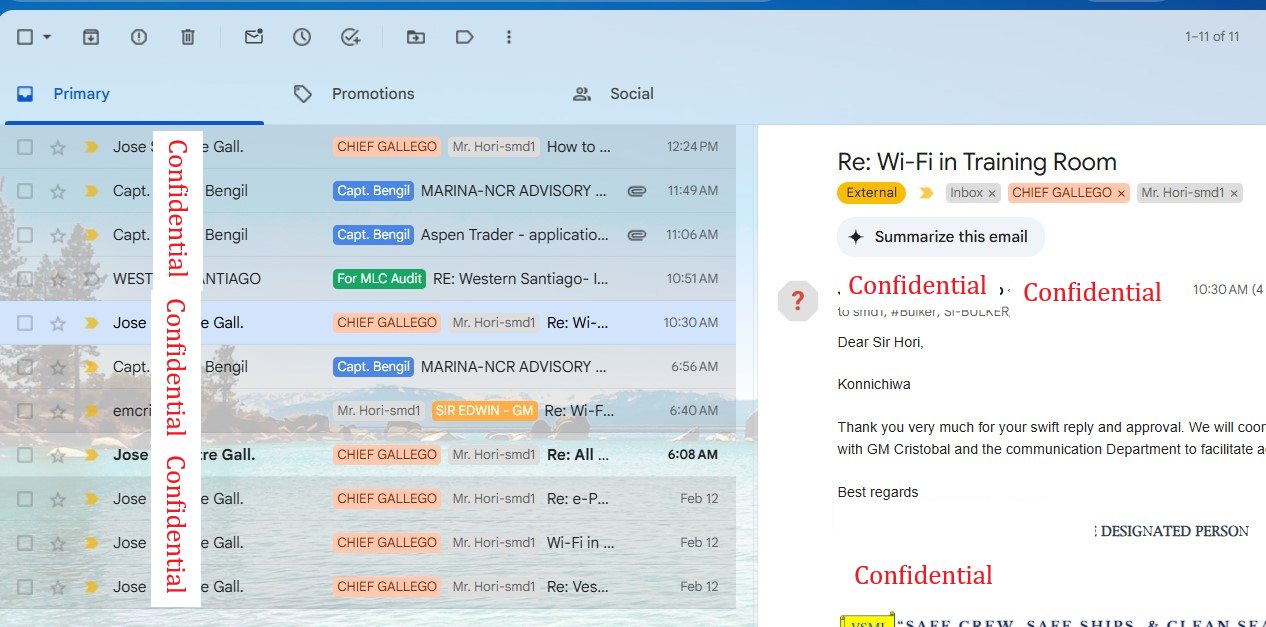The width and height of the screenshot is (1266, 627).
Task: Click the yellow External badge
Action: [871, 193]
